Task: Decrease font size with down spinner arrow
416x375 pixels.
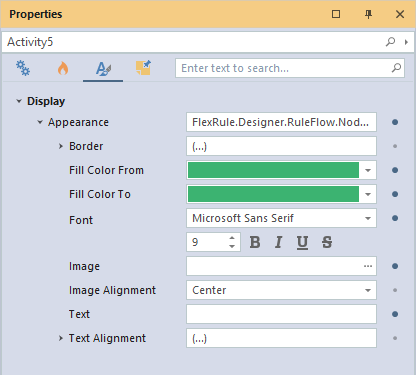Action: tap(232, 246)
